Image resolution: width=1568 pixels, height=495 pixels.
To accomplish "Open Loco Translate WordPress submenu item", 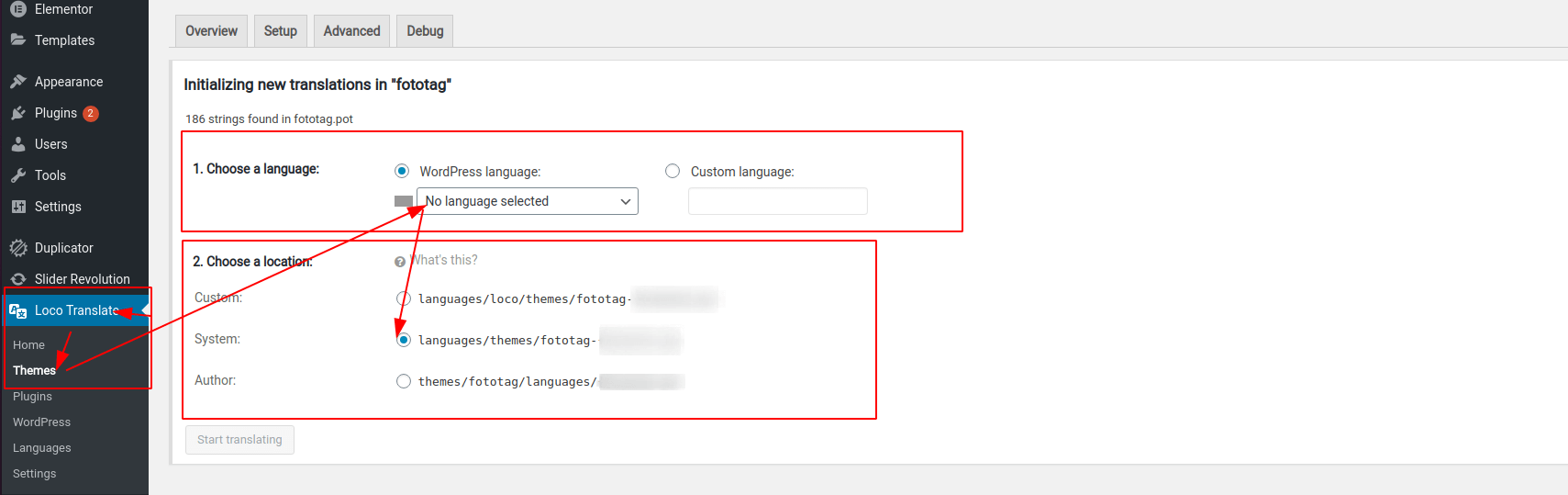I will [x=41, y=422].
